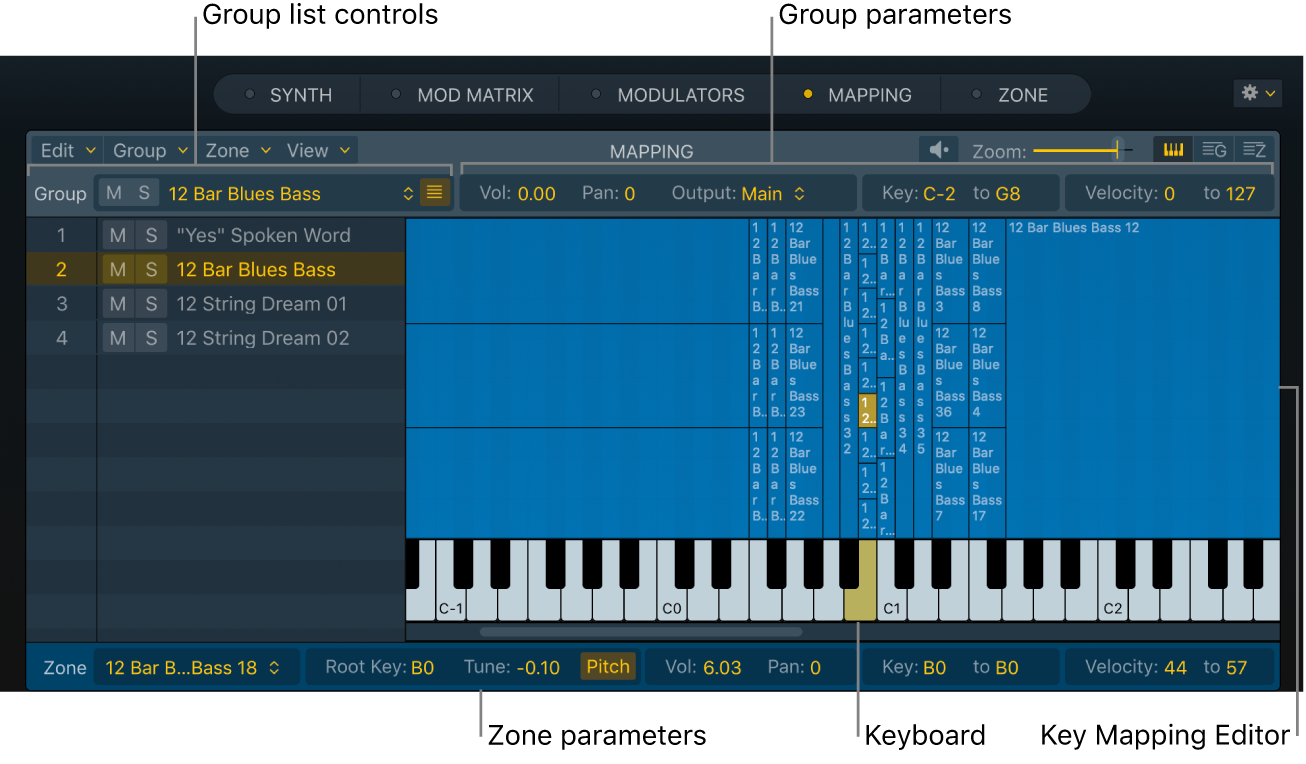
Task: Click the yellow highlighted zone in the editor
Action: click(866, 411)
